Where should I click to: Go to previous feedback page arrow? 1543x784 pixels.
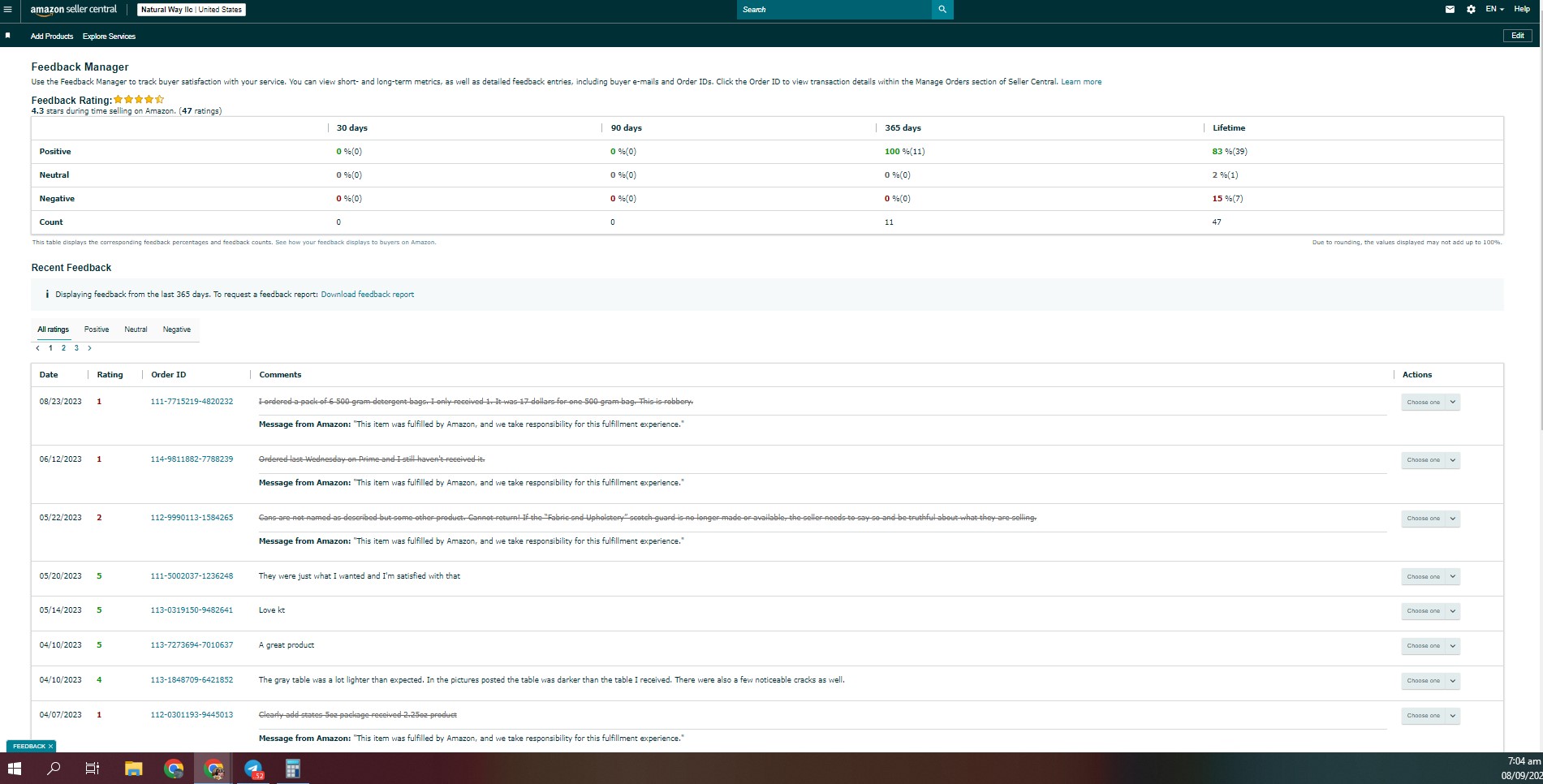point(37,348)
